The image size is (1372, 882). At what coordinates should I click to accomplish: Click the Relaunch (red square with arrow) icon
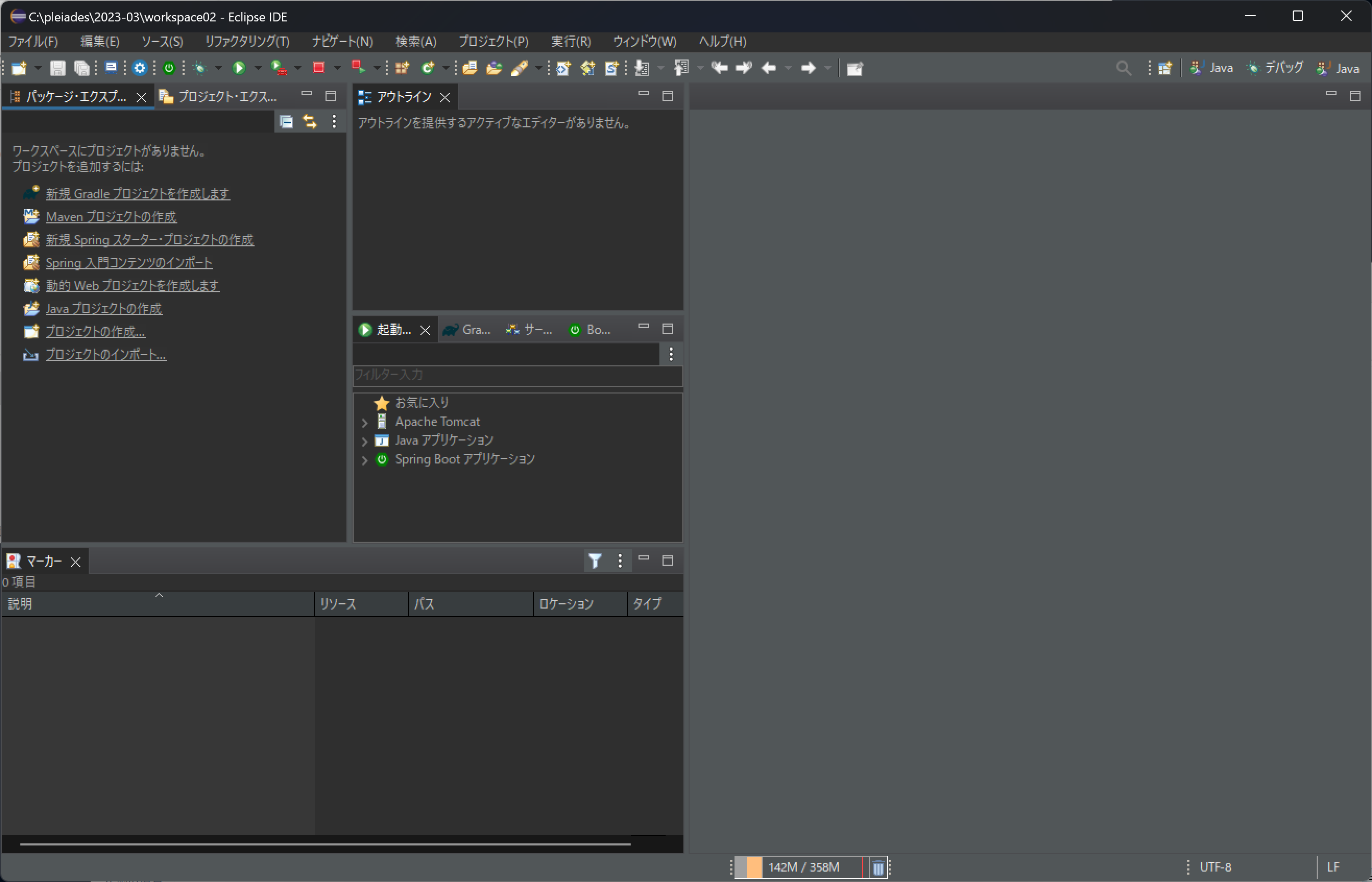point(358,67)
